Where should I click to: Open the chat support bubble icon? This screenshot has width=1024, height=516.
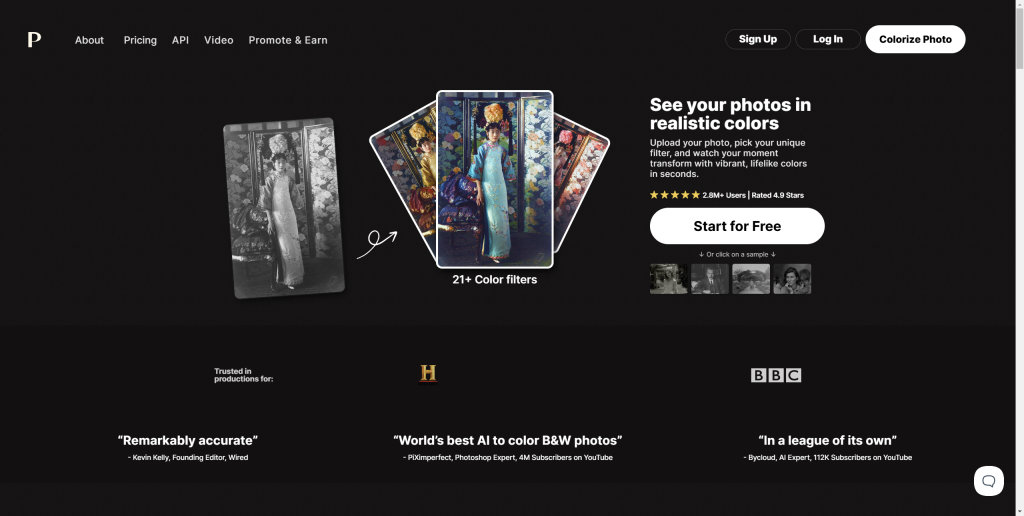point(989,481)
